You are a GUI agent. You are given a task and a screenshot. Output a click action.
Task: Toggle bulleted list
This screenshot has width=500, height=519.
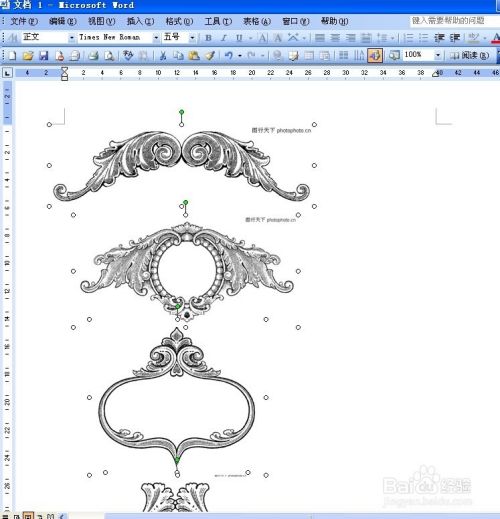point(423,38)
